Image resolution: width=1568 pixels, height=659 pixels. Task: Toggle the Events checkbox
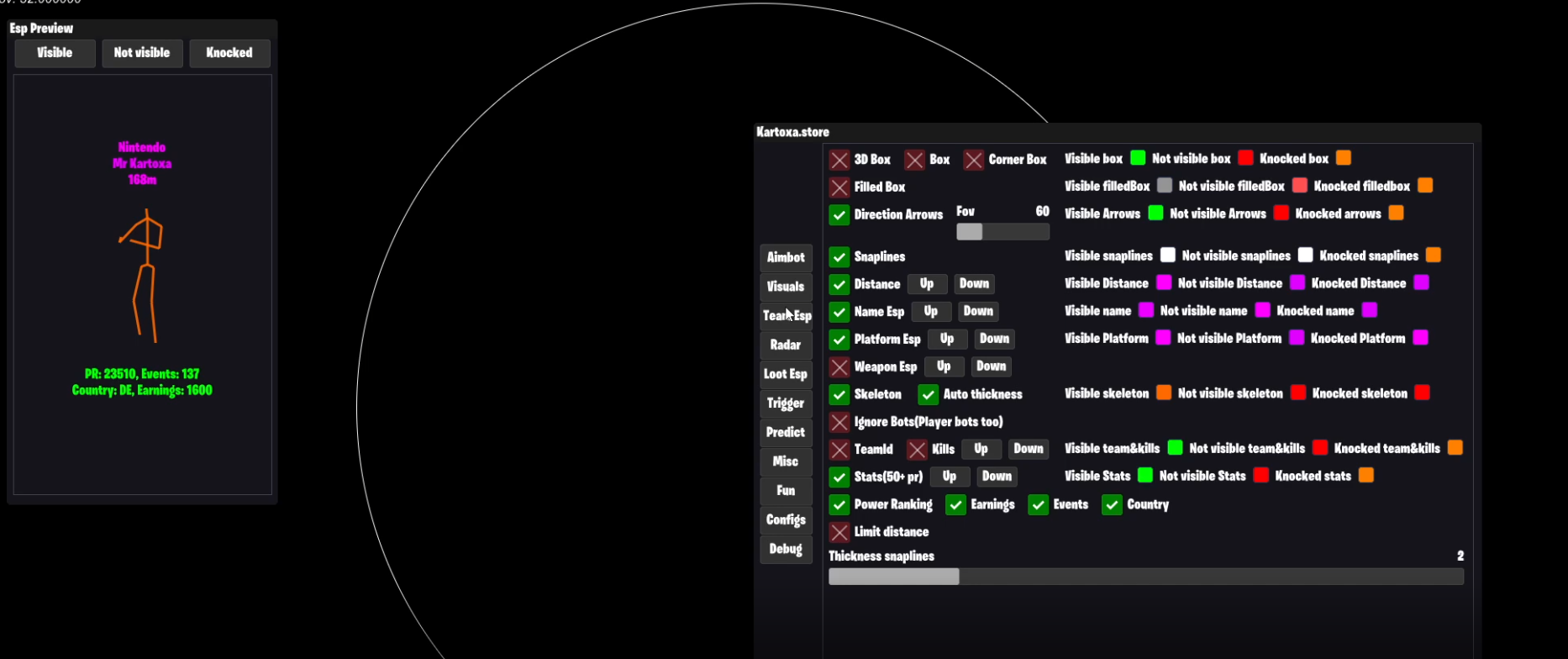tap(1039, 504)
